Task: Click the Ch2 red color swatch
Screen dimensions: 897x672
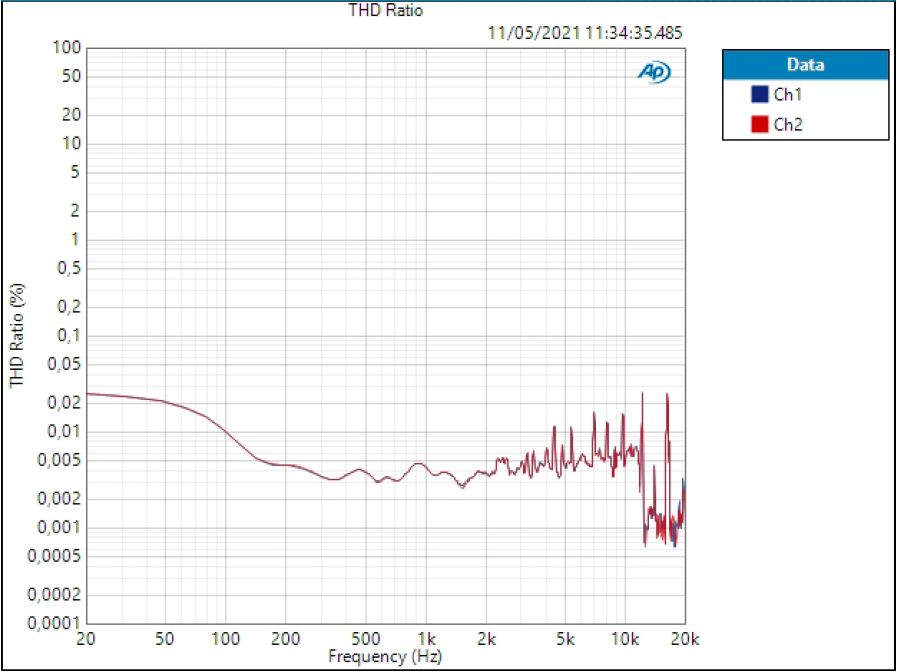Action: [x=759, y=124]
